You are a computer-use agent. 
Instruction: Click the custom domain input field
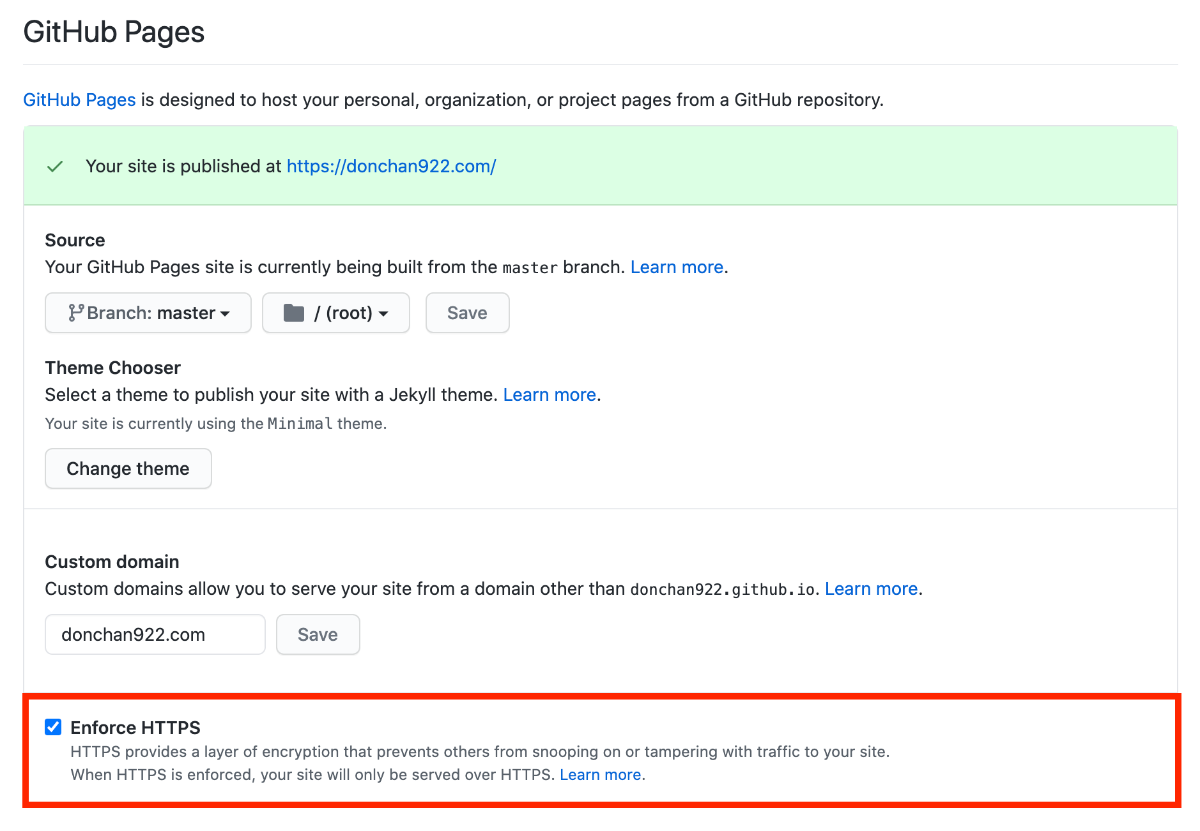coord(155,635)
